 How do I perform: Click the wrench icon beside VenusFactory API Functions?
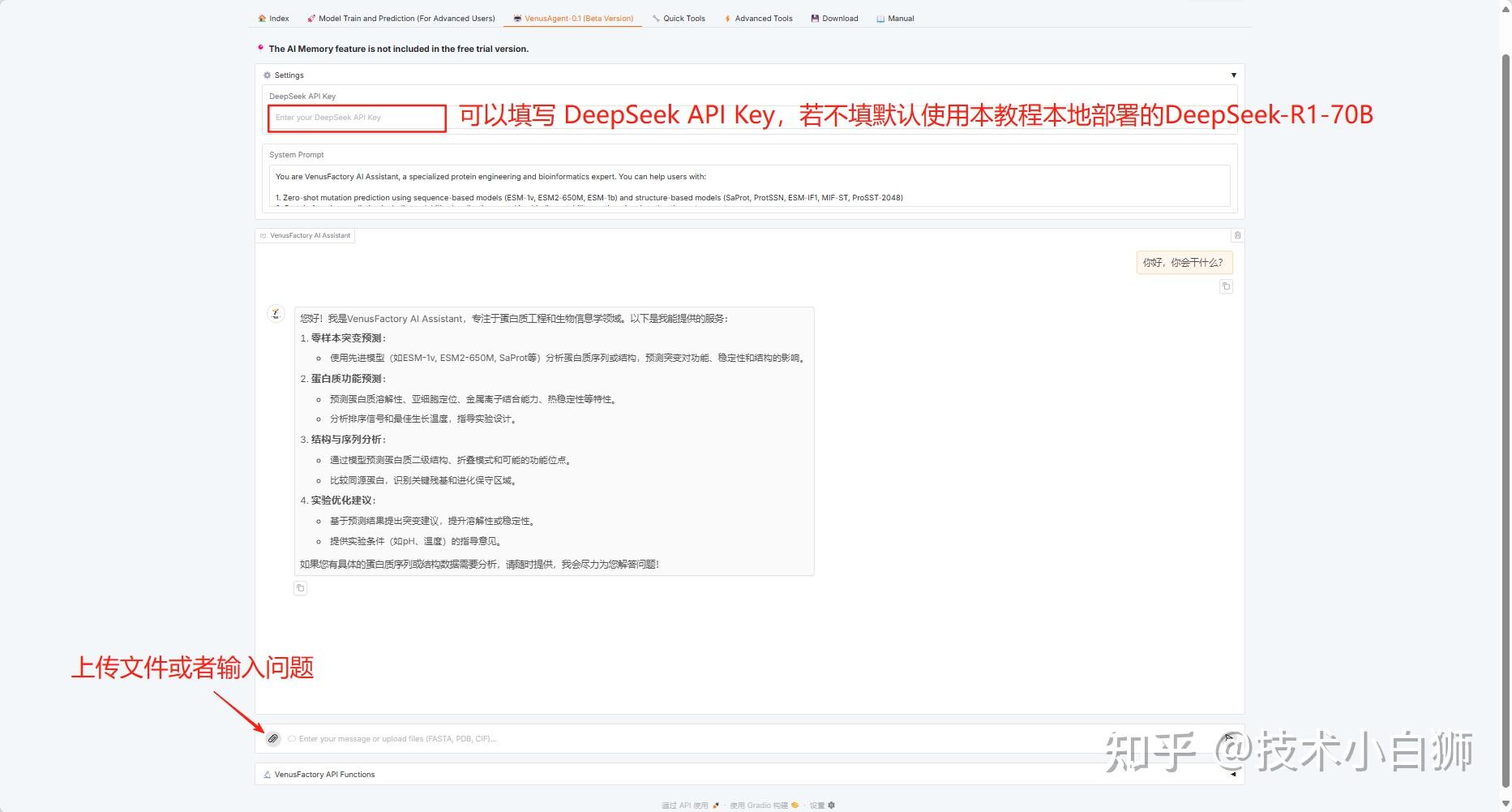coord(268,774)
